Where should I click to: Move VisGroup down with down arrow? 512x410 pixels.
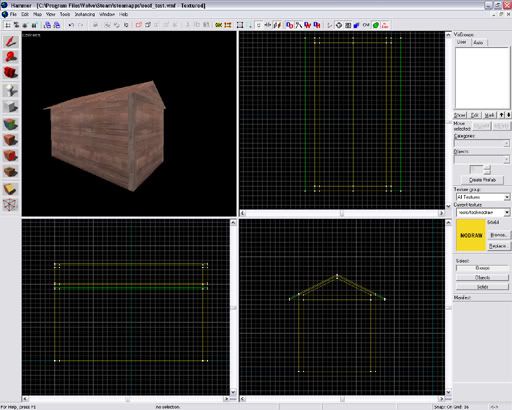pyautogui.click(x=509, y=115)
